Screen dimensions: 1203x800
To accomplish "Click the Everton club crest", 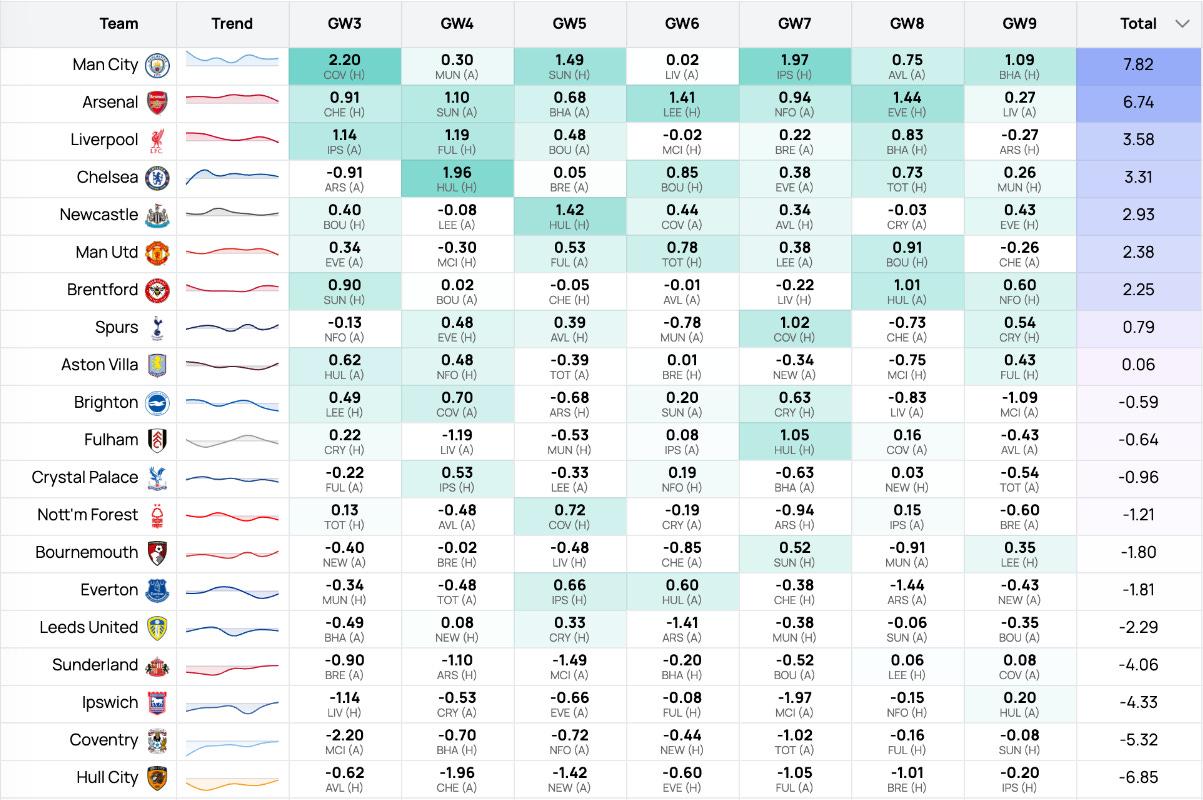I will pyautogui.click(x=157, y=591).
